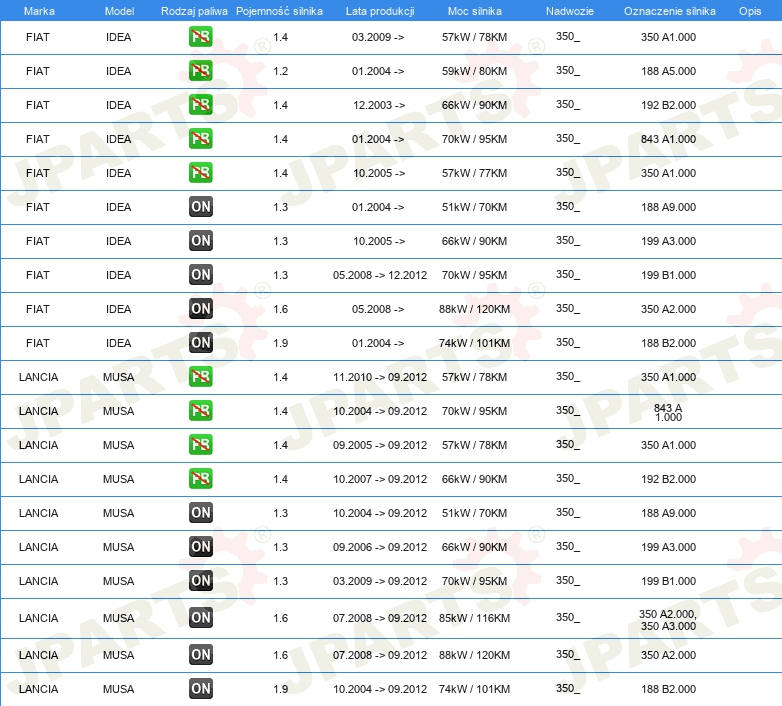Click production date '11.2010 -> 09.2012'
782x706 pixels.
point(380,377)
